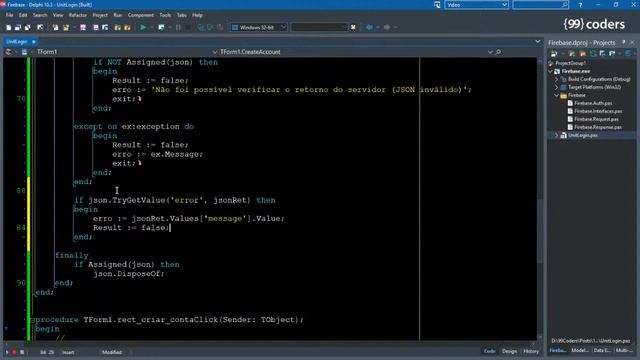Open the Tools menu
This screenshot has width=640, height=360.
click(165, 15)
